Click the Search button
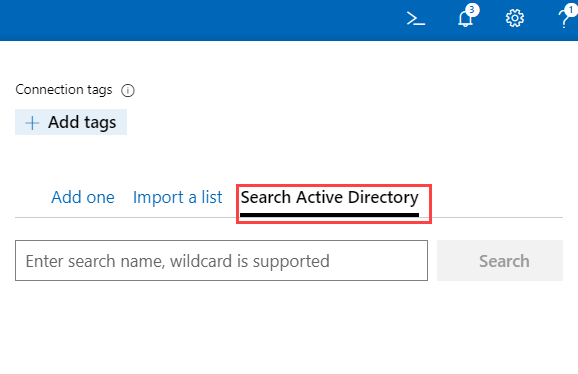Screen dimensions: 578x374 (500, 261)
